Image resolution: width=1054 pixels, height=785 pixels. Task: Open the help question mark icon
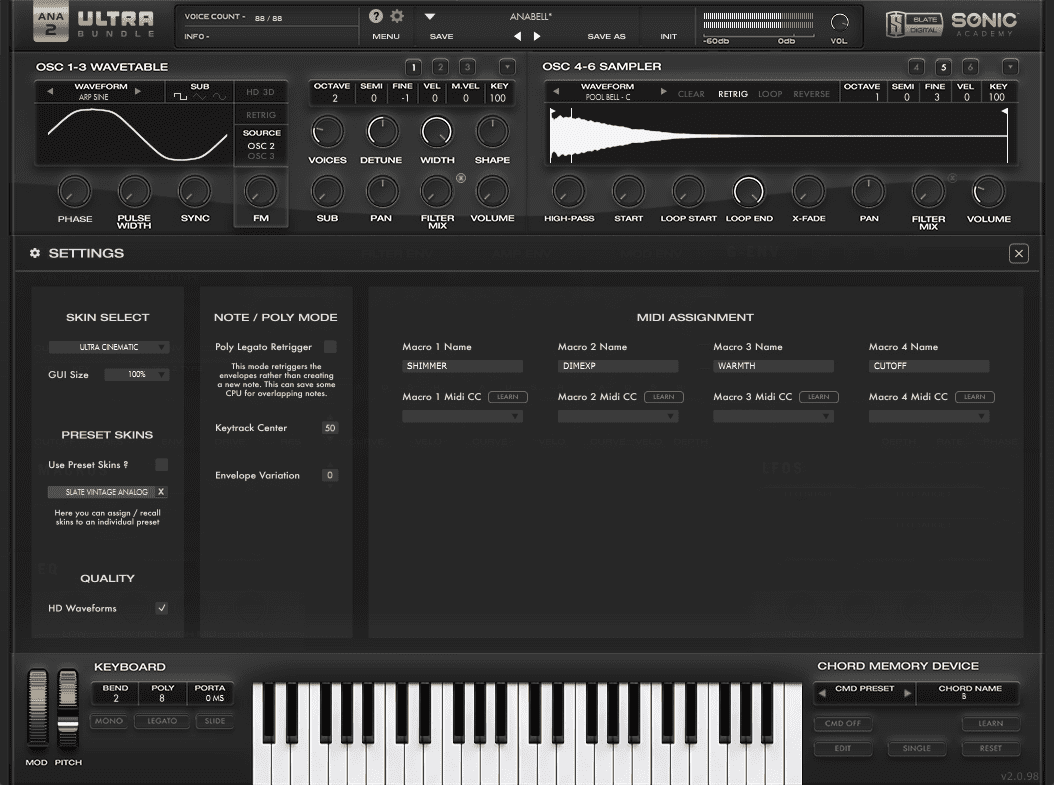click(x=376, y=16)
